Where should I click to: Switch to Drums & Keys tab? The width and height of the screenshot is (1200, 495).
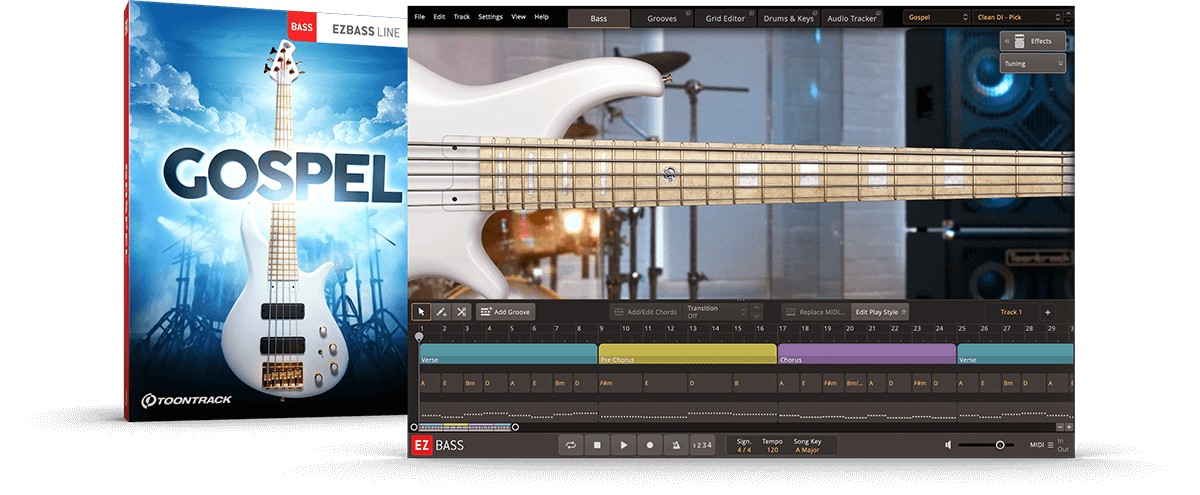(790, 18)
